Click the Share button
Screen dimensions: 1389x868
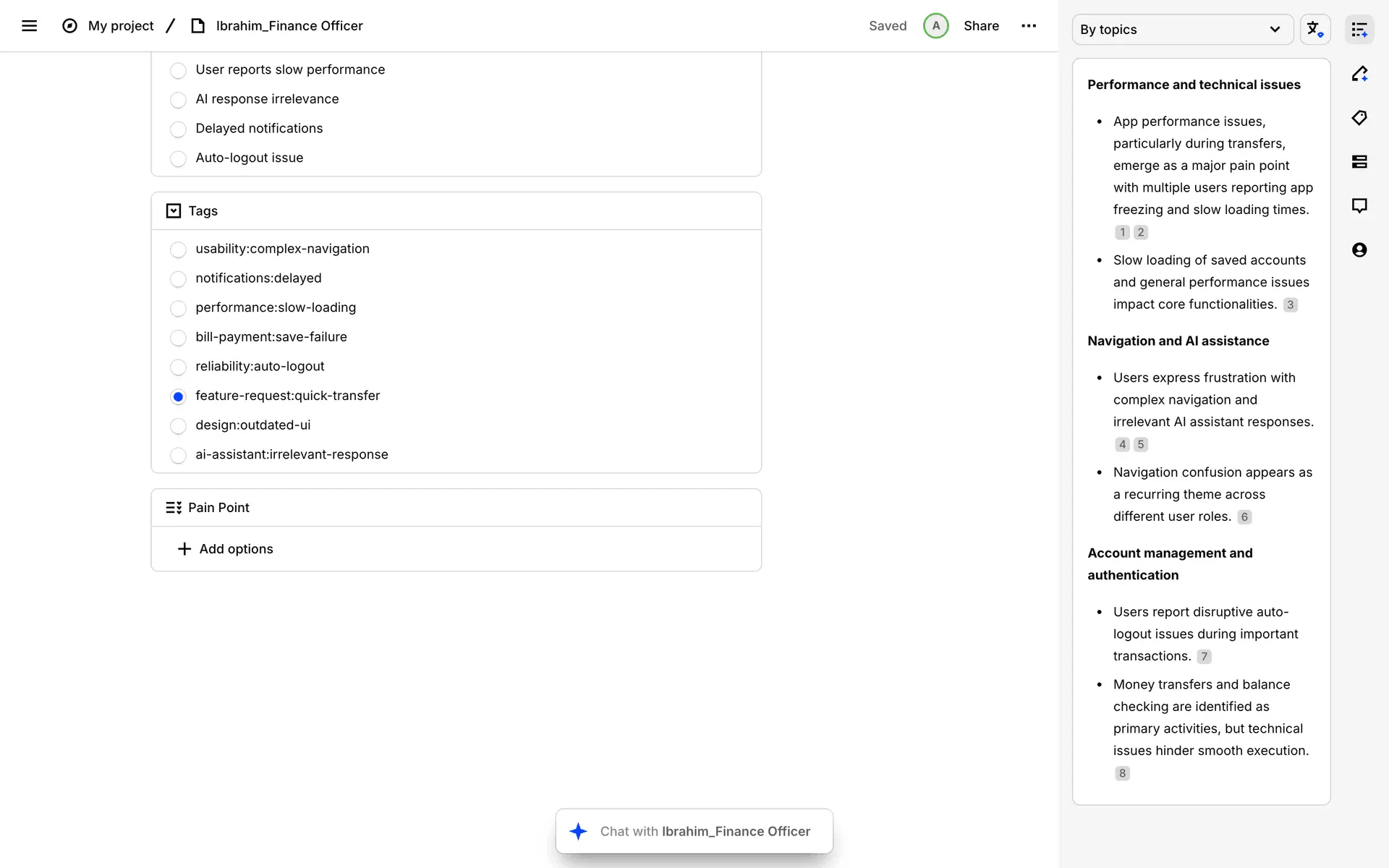[980, 26]
